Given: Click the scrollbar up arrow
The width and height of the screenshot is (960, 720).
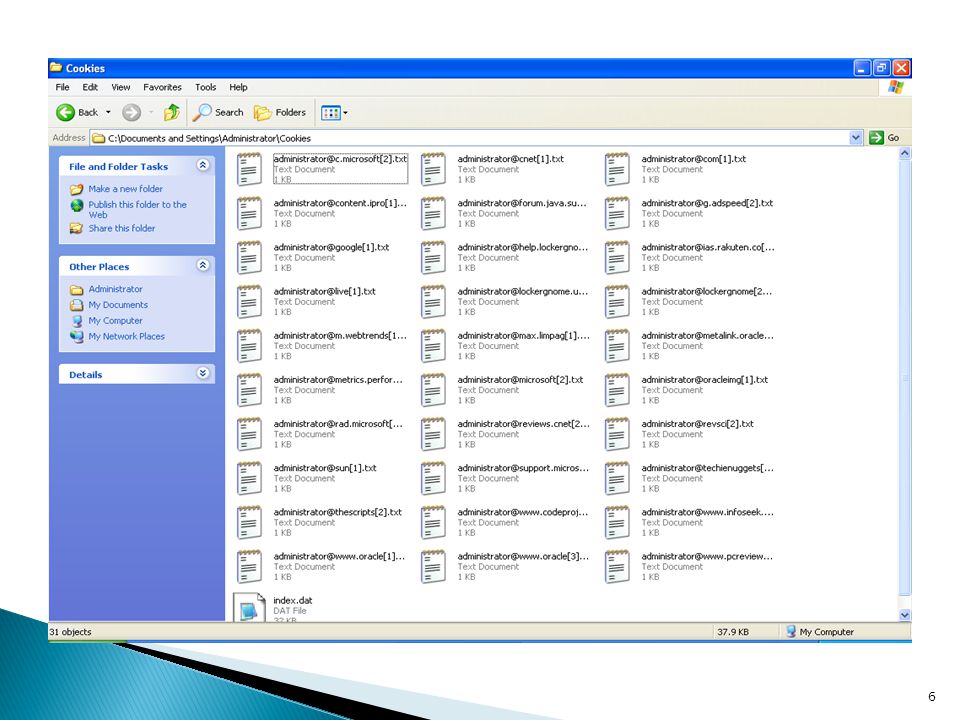Looking at the screenshot, I should (x=905, y=154).
